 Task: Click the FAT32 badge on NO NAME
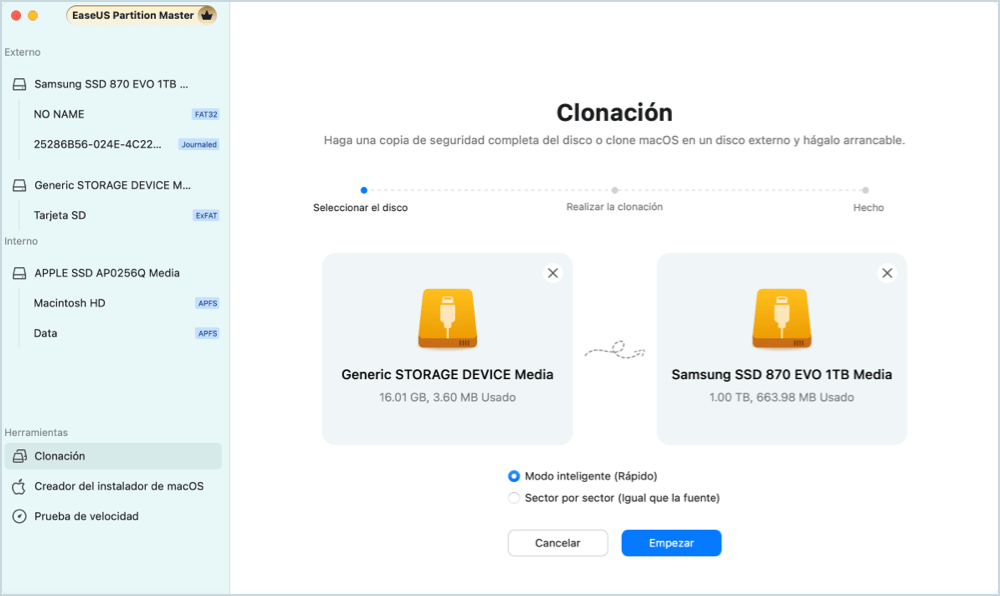(206, 115)
